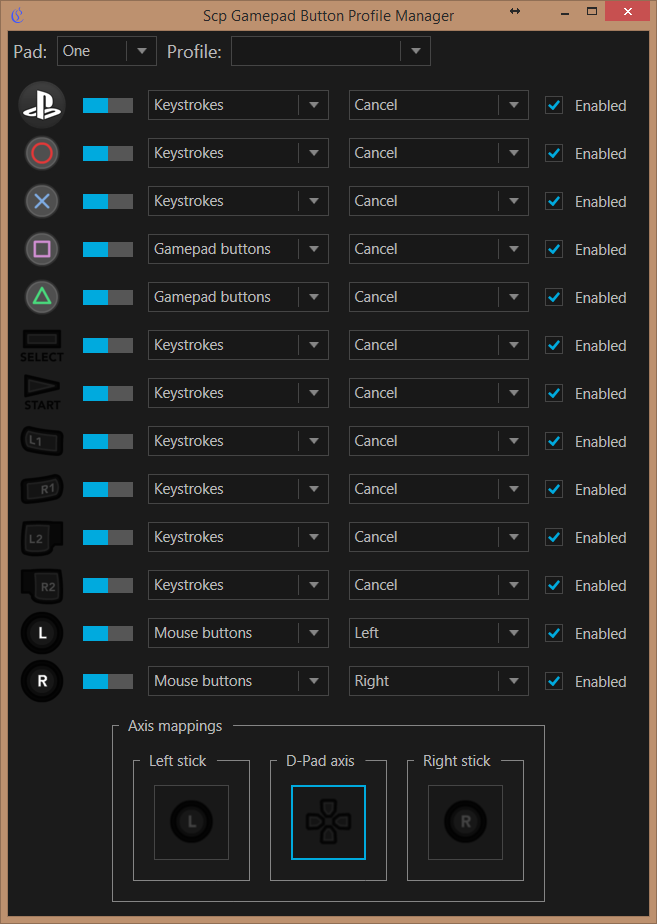Click the SELECT button icon
657x924 pixels.
[42, 346]
